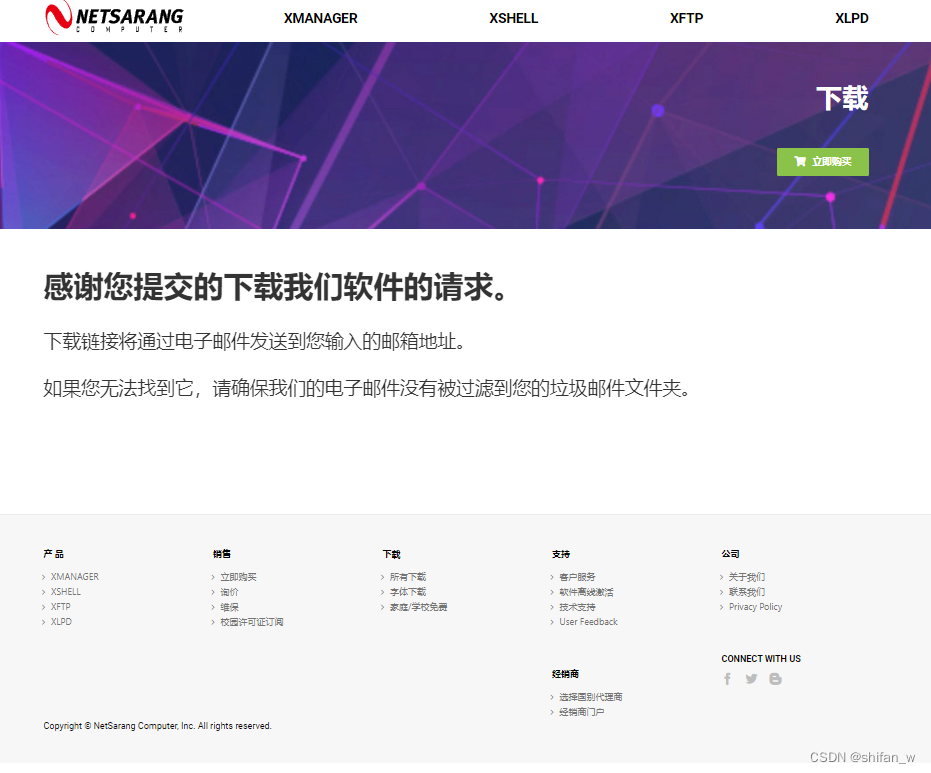The image size is (931, 773).
Task: Click the footer 经销商 column heading
Action: click(565, 674)
